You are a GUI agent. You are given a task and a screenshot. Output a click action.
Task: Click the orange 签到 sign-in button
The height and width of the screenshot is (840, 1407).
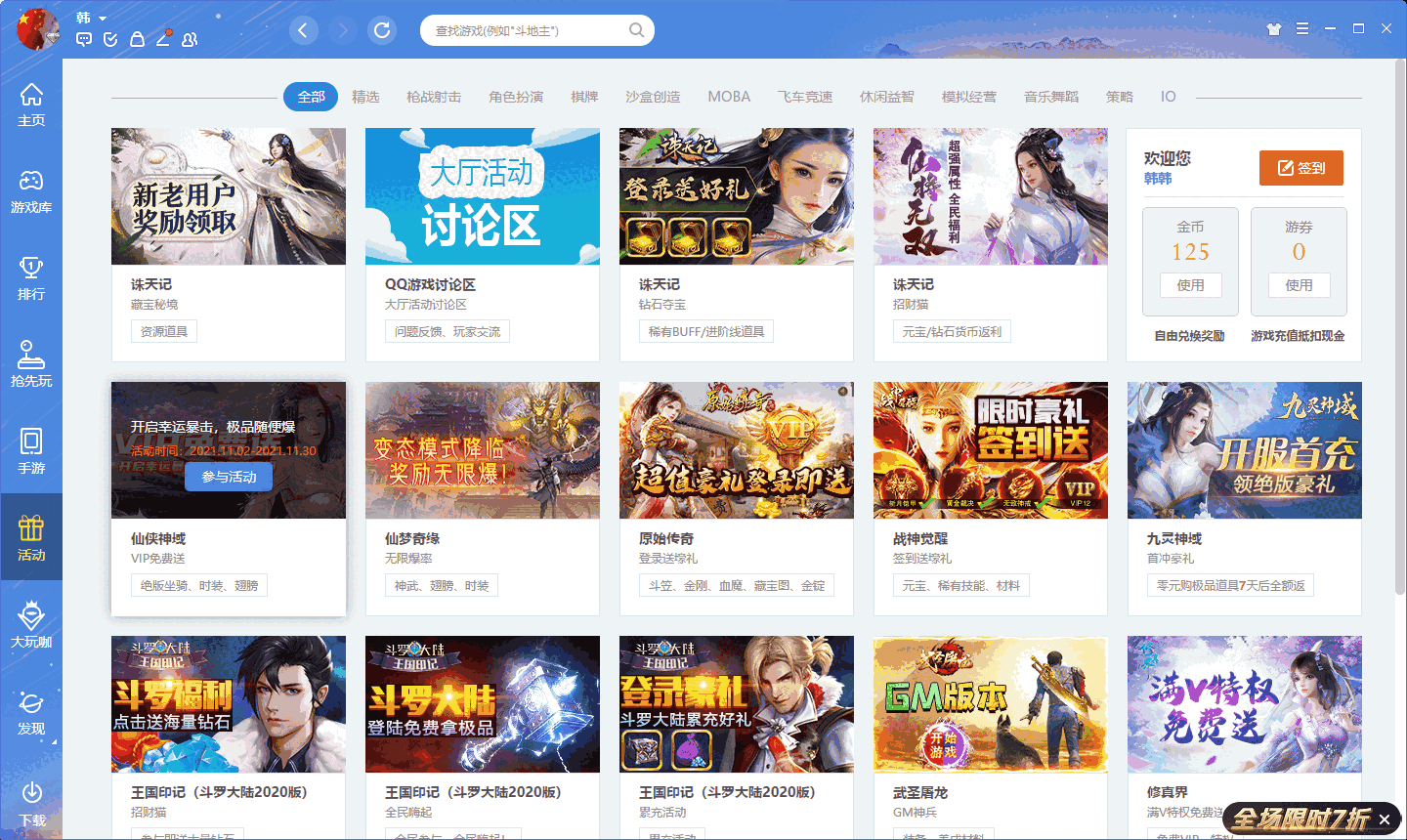pos(1300,167)
